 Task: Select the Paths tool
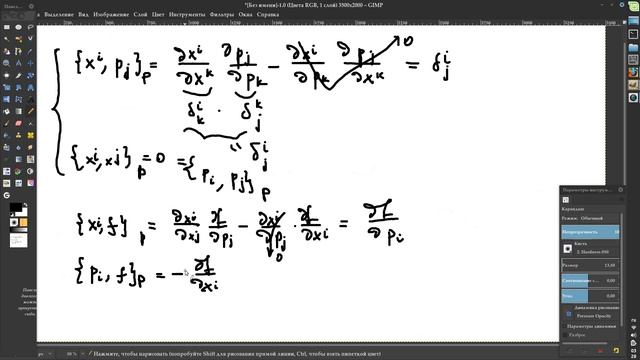[x=18, y=51]
